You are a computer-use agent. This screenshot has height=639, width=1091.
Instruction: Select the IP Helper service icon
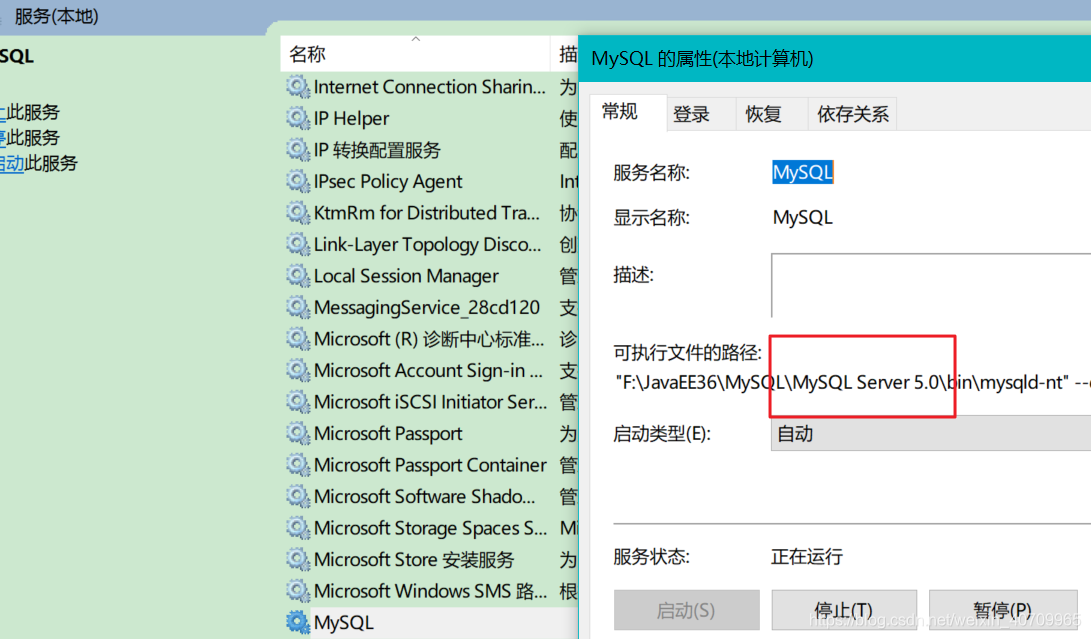click(x=297, y=118)
